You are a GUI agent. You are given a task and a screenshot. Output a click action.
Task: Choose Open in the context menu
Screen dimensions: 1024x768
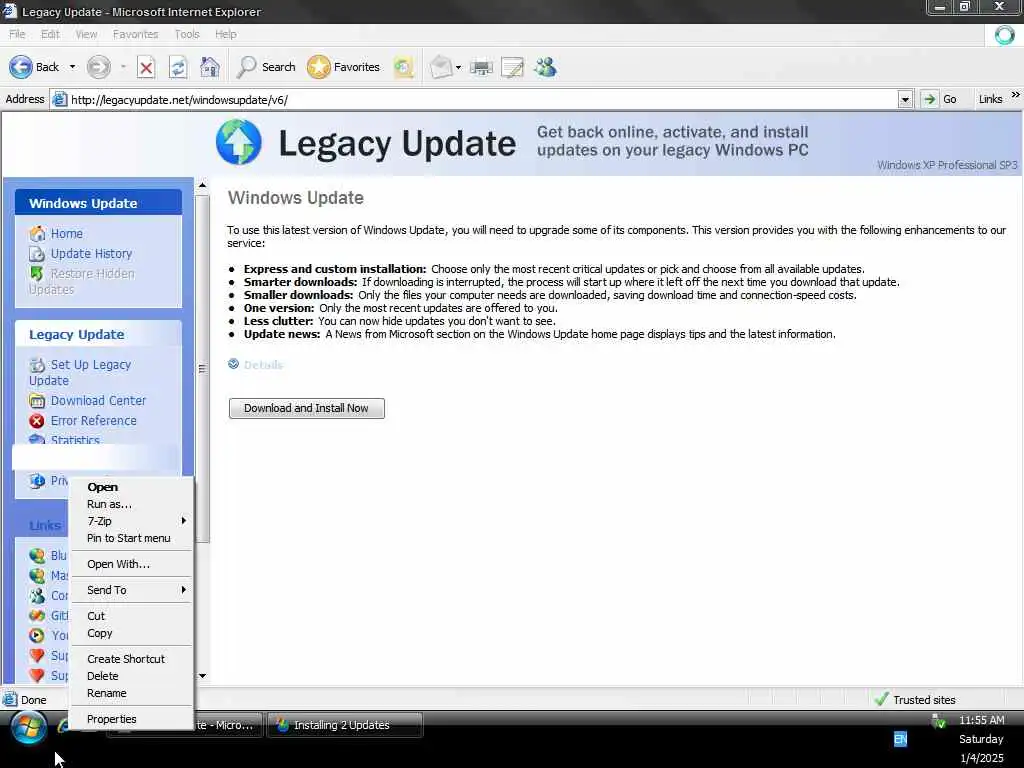point(130,487)
